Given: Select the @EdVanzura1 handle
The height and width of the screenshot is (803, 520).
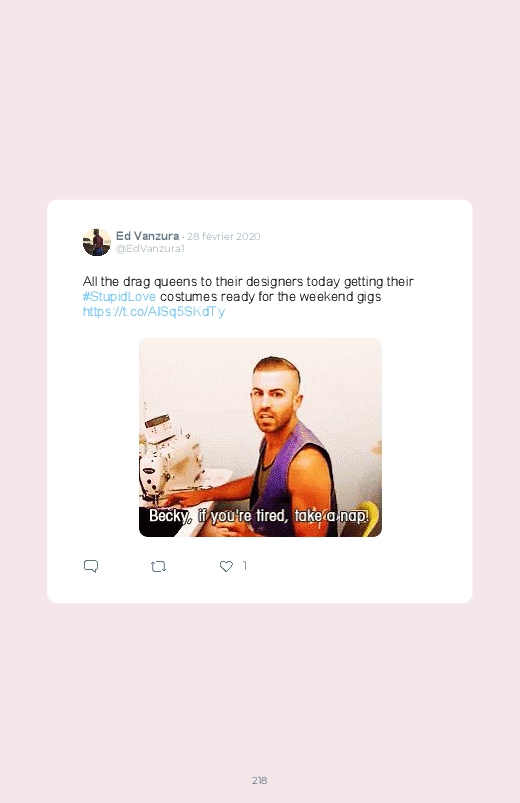Looking at the screenshot, I should coord(150,248).
